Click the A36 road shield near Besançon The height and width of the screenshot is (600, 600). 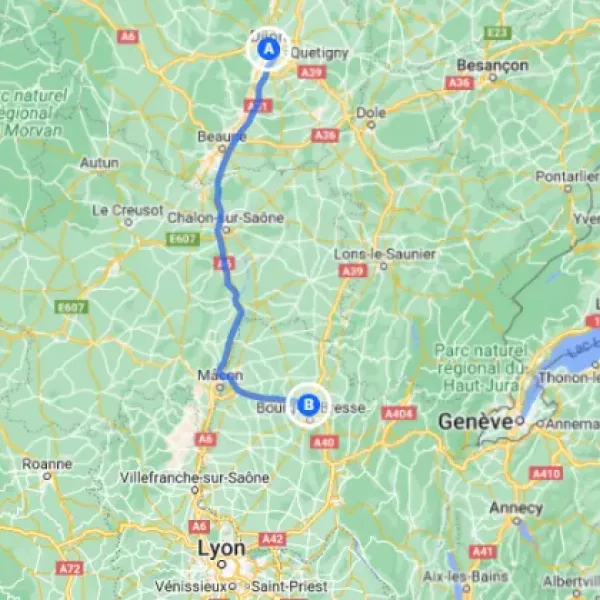(459, 83)
